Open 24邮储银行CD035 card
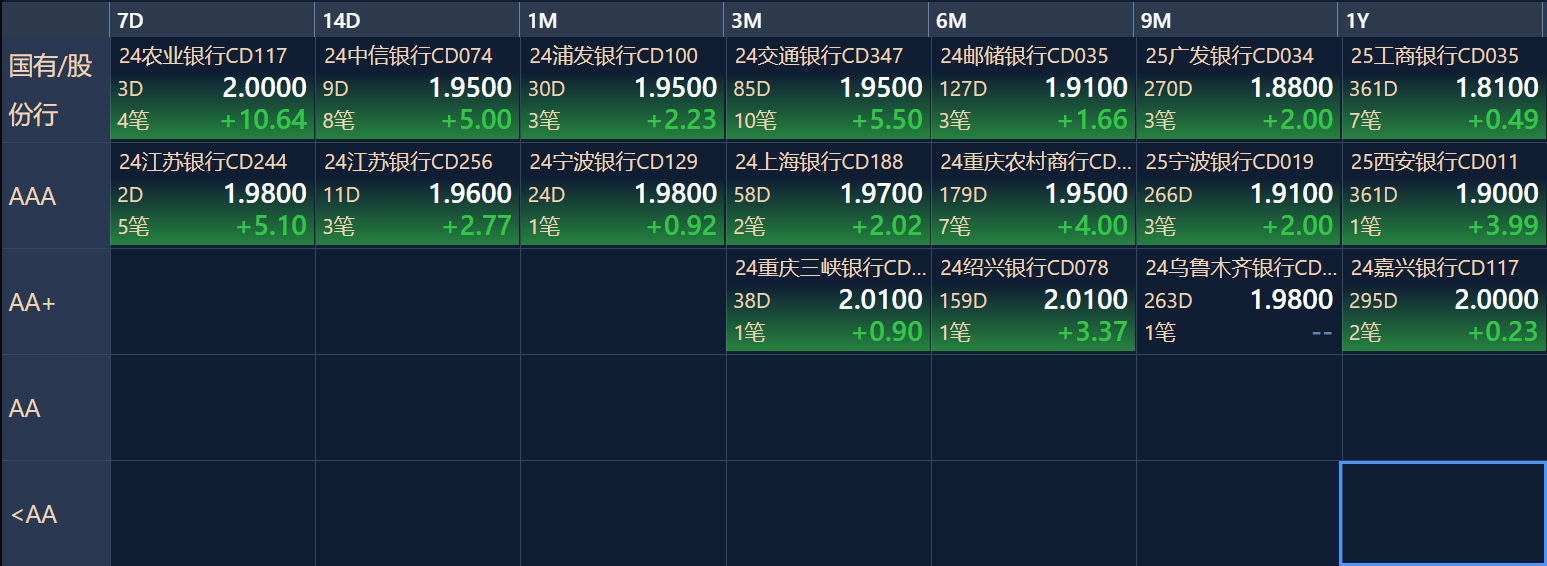Image resolution: width=1547 pixels, height=566 pixels. [1033, 88]
